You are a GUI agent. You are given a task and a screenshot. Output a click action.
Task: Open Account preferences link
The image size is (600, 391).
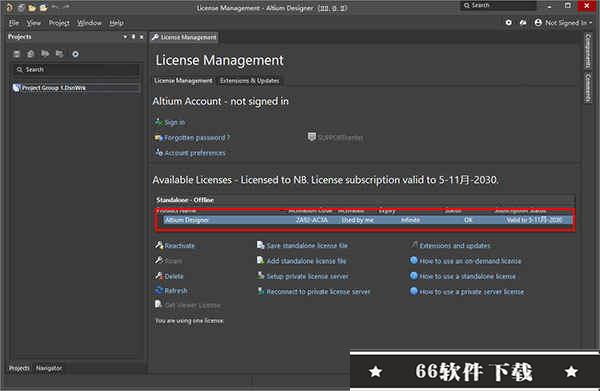pyautogui.click(x=195, y=153)
